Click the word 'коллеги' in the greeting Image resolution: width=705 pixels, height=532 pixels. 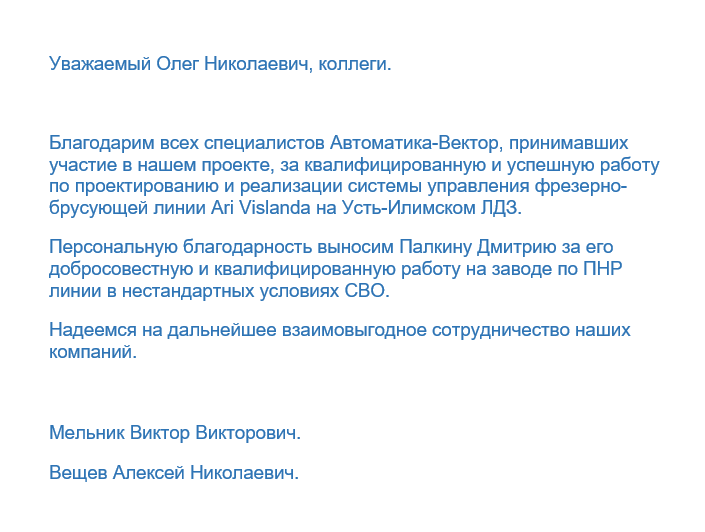pos(352,63)
